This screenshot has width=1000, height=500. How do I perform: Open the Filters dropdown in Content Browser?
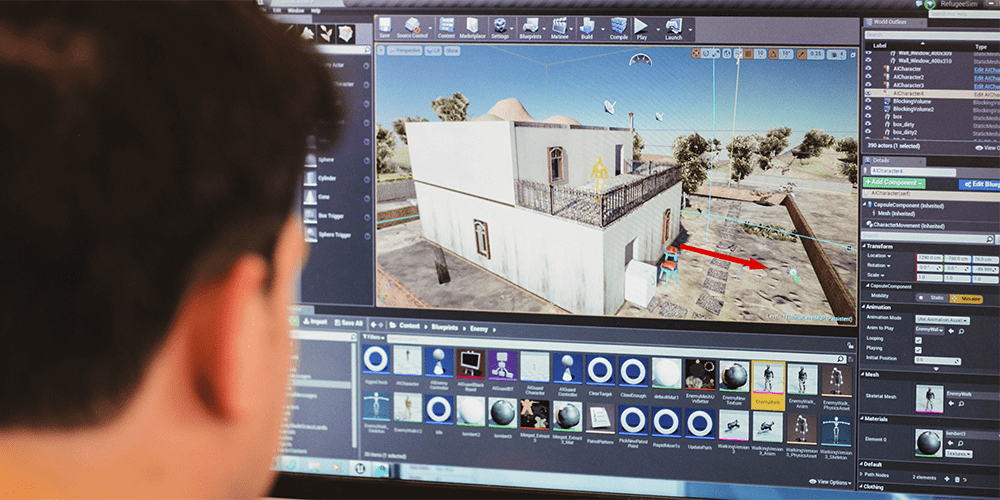(372, 337)
